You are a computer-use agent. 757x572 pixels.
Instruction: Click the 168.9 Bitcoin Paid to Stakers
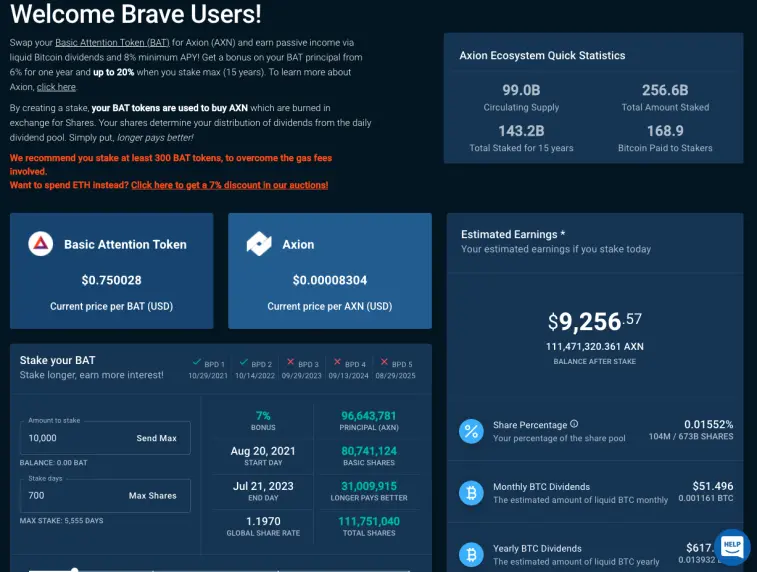[665, 138]
